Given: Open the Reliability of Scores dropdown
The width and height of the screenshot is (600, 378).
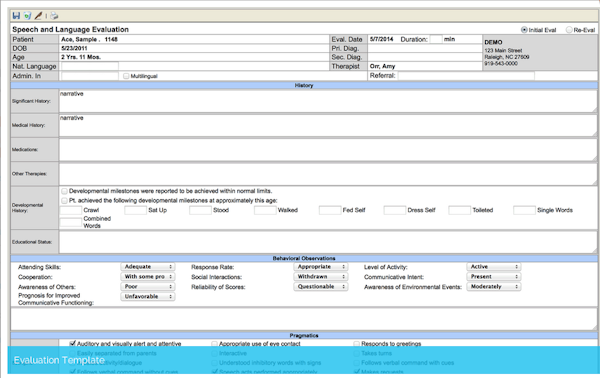Looking at the screenshot, I should pos(321,287).
